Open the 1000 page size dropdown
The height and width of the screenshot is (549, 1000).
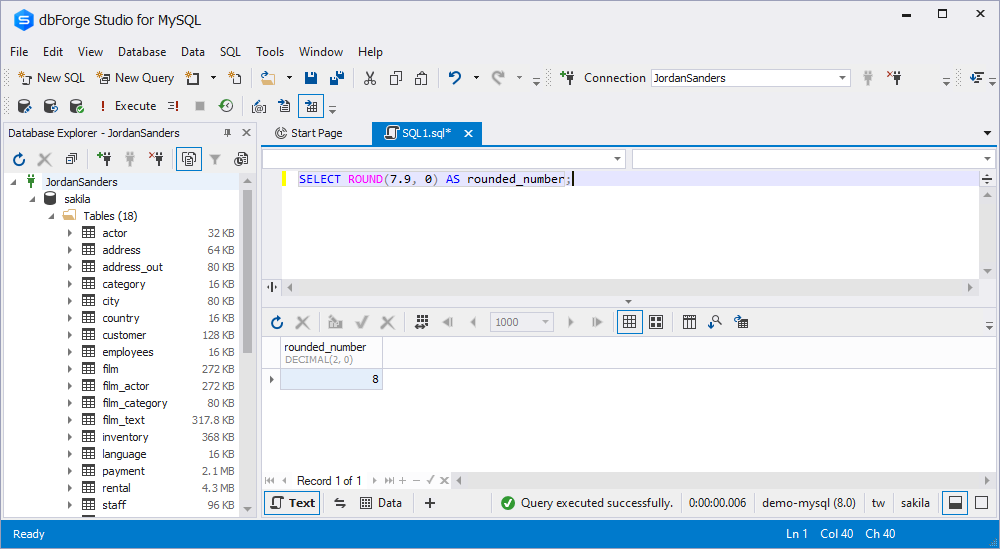tap(522, 323)
